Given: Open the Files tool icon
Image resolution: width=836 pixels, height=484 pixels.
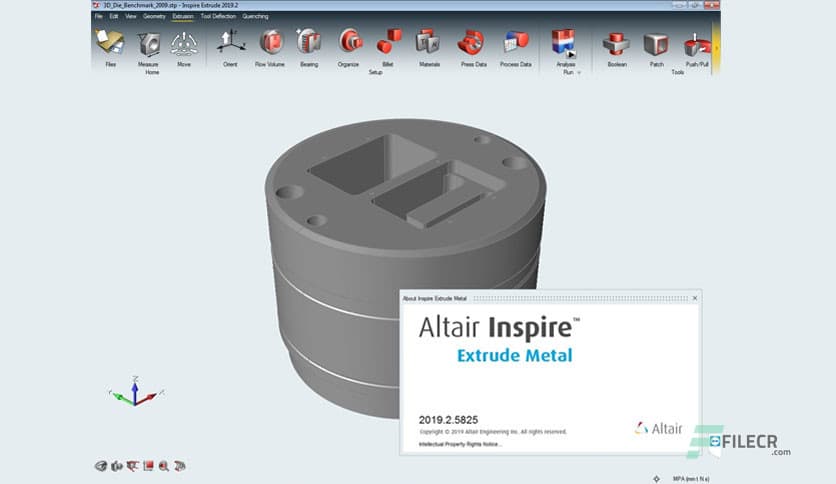Looking at the screenshot, I should (110, 43).
